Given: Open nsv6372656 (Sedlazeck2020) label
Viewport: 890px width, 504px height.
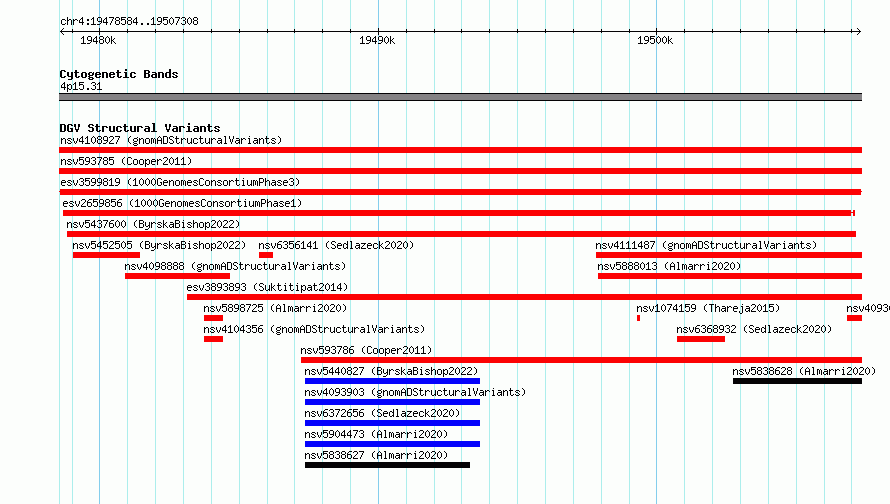Looking at the screenshot, I should (x=382, y=413).
